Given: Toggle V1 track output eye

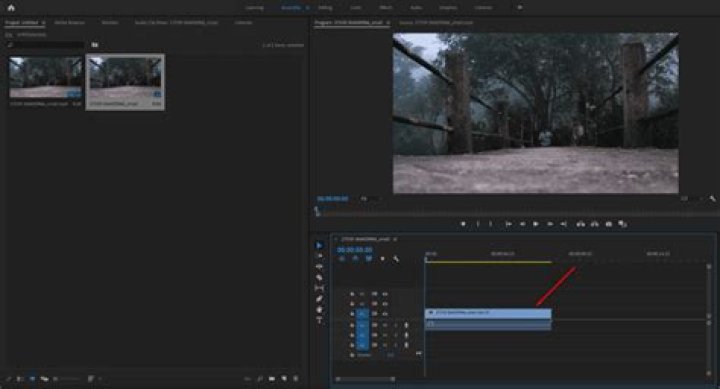Looking at the screenshot, I should 385,314.
